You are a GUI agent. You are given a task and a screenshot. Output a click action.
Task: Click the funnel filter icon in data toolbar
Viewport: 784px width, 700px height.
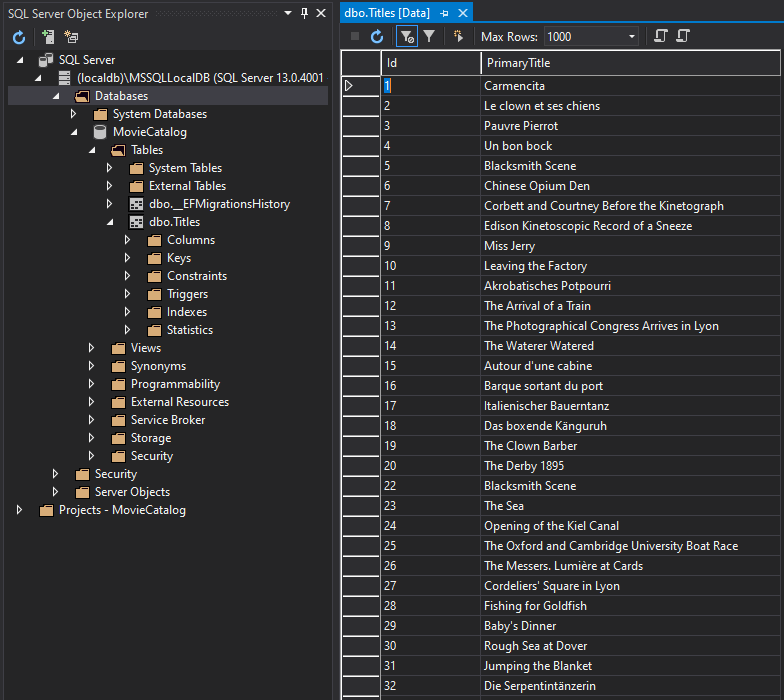(429, 37)
